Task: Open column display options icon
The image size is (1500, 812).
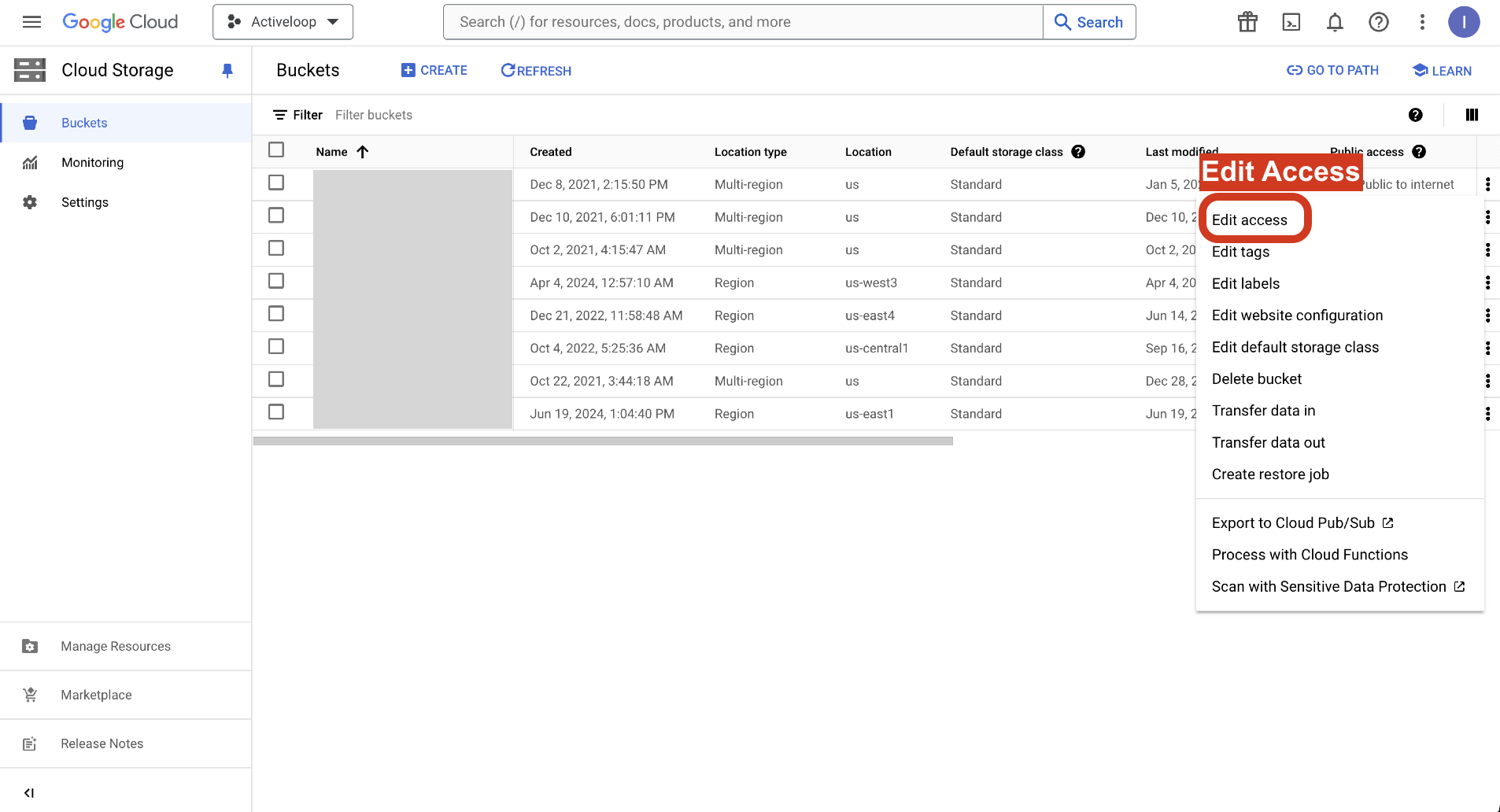Action: (1472, 115)
